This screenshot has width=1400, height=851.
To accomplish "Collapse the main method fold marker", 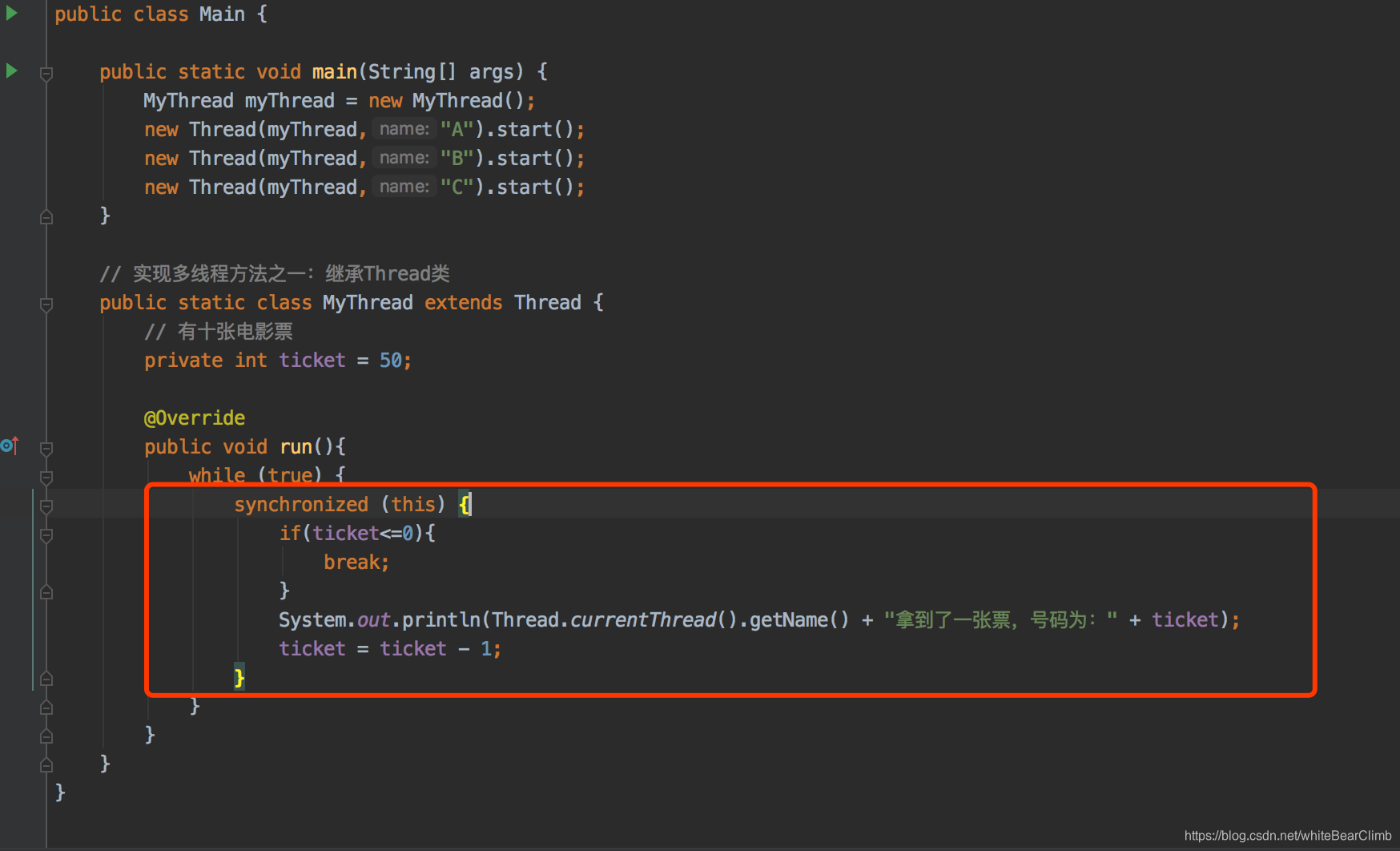I will (46, 74).
